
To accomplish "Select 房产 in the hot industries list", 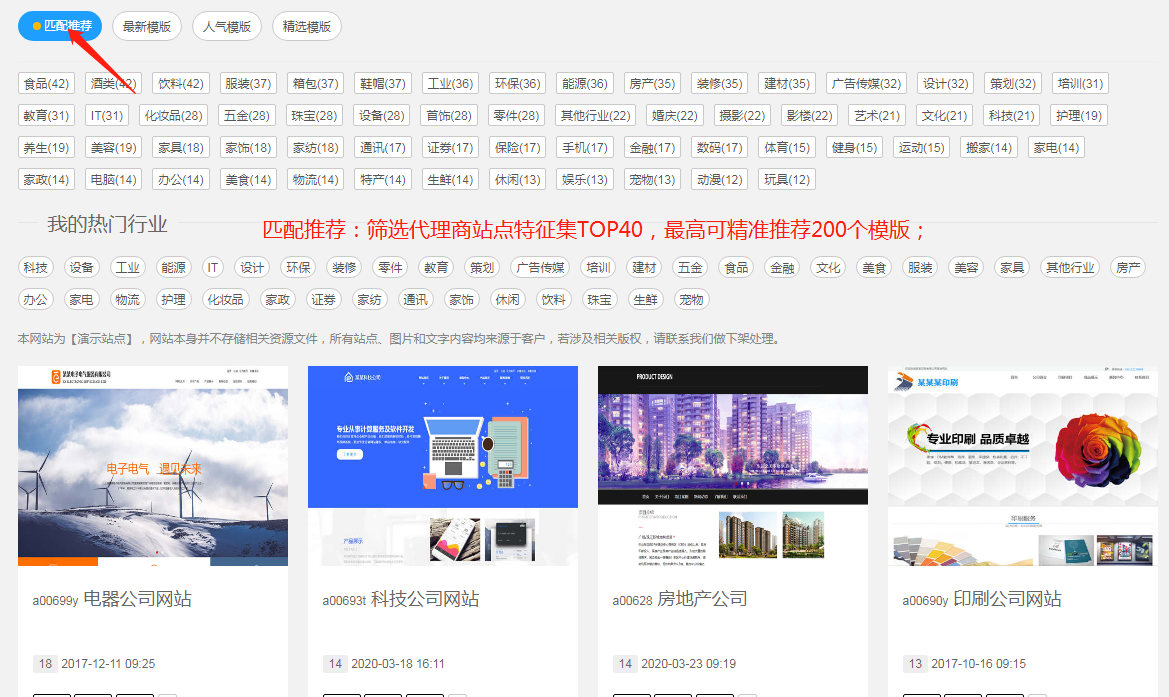I will coord(1129,268).
